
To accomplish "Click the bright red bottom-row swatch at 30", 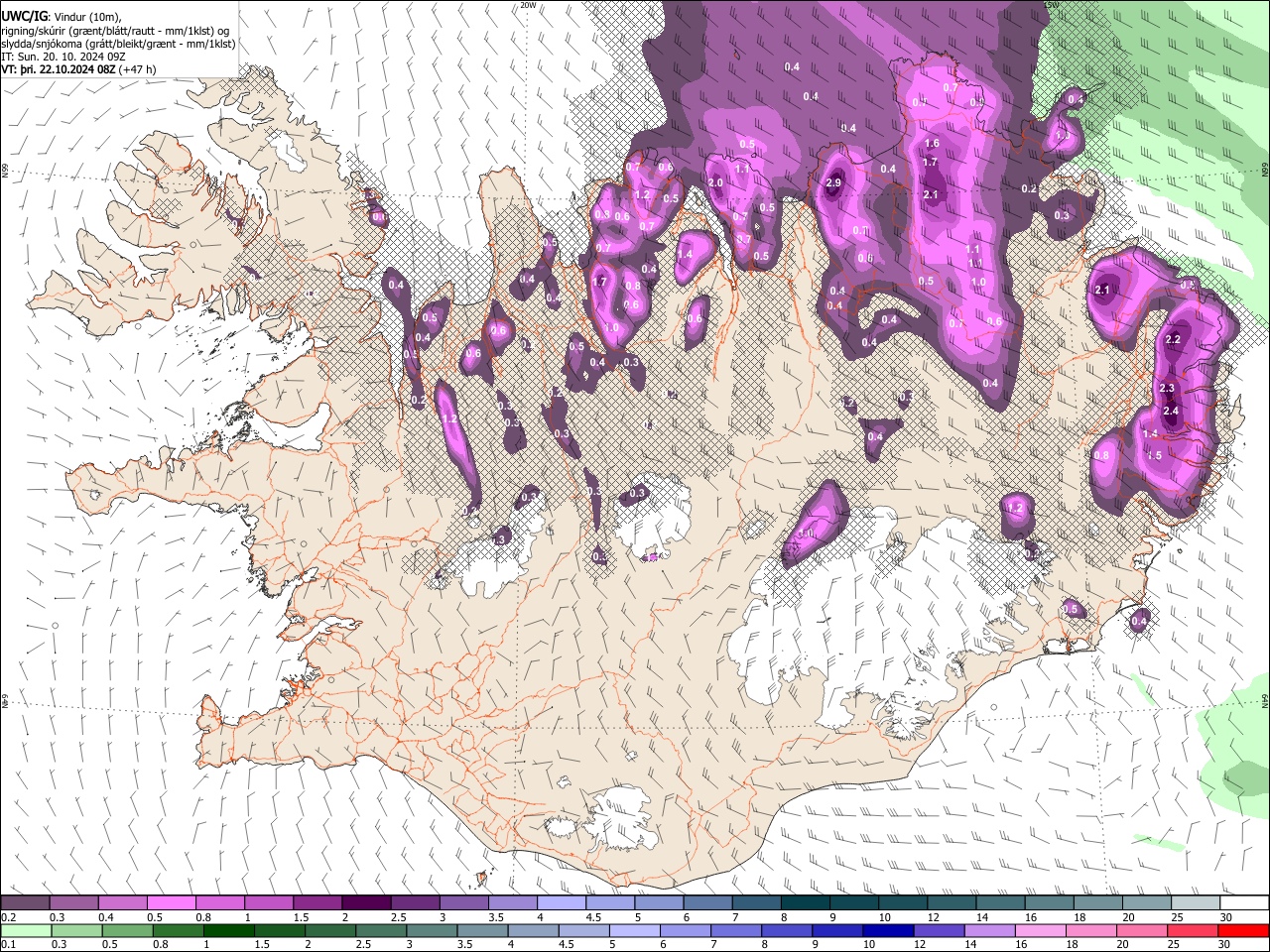I will [1243, 930].
